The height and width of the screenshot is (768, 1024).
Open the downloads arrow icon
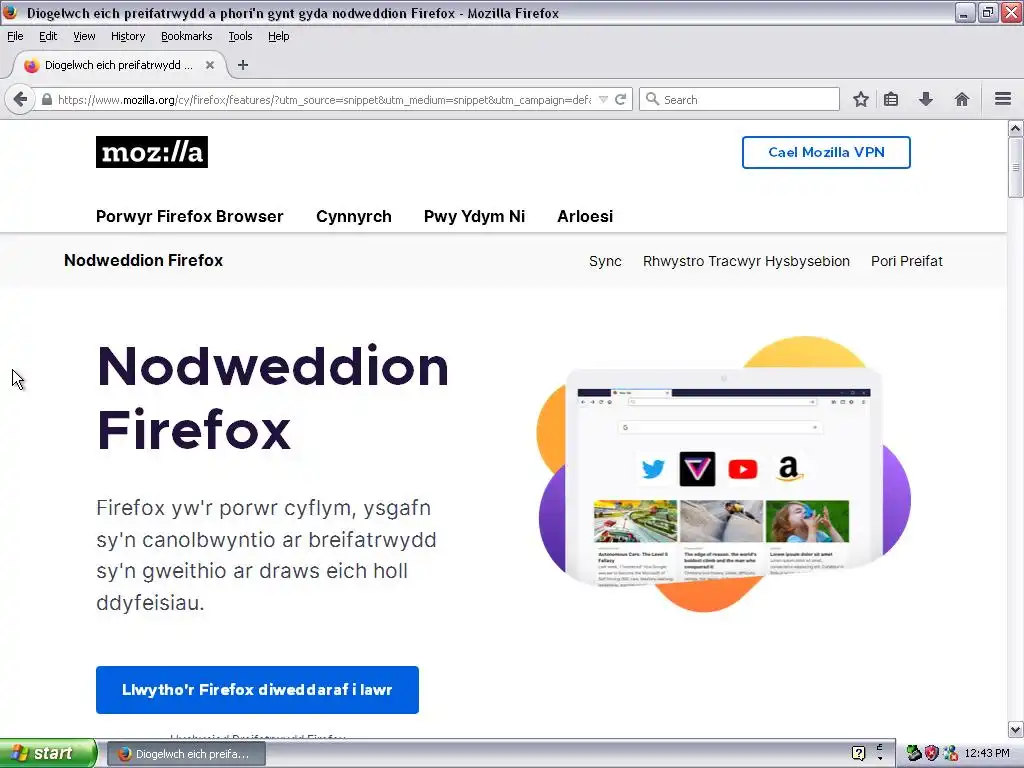click(x=925, y=99)
